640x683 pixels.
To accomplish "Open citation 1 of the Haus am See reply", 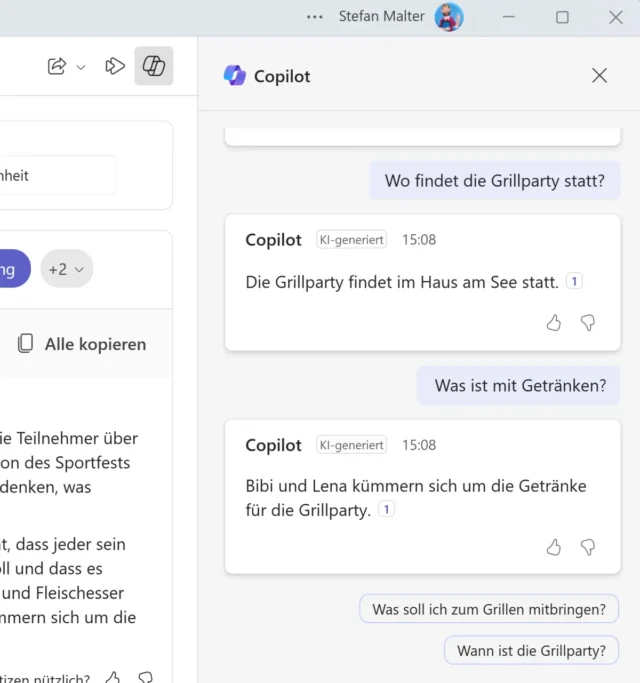I will [574, 282].
